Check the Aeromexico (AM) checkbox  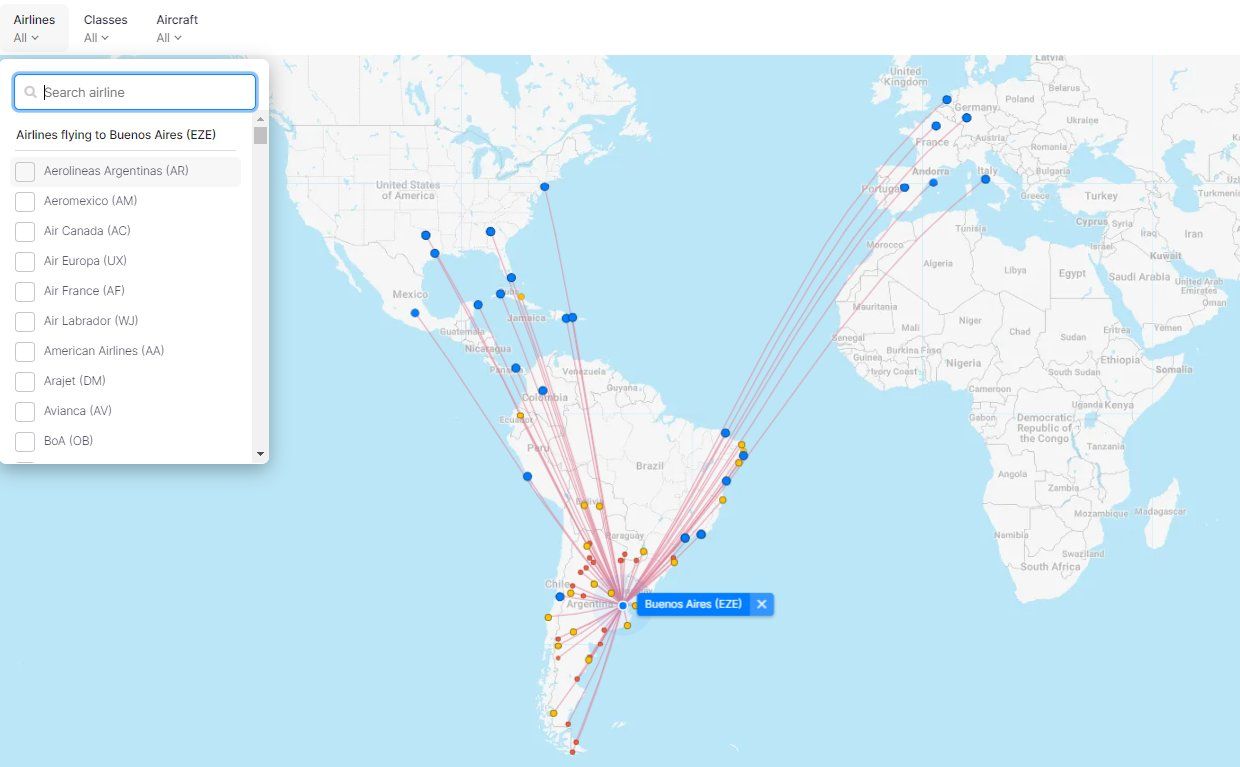pos(25,202)
